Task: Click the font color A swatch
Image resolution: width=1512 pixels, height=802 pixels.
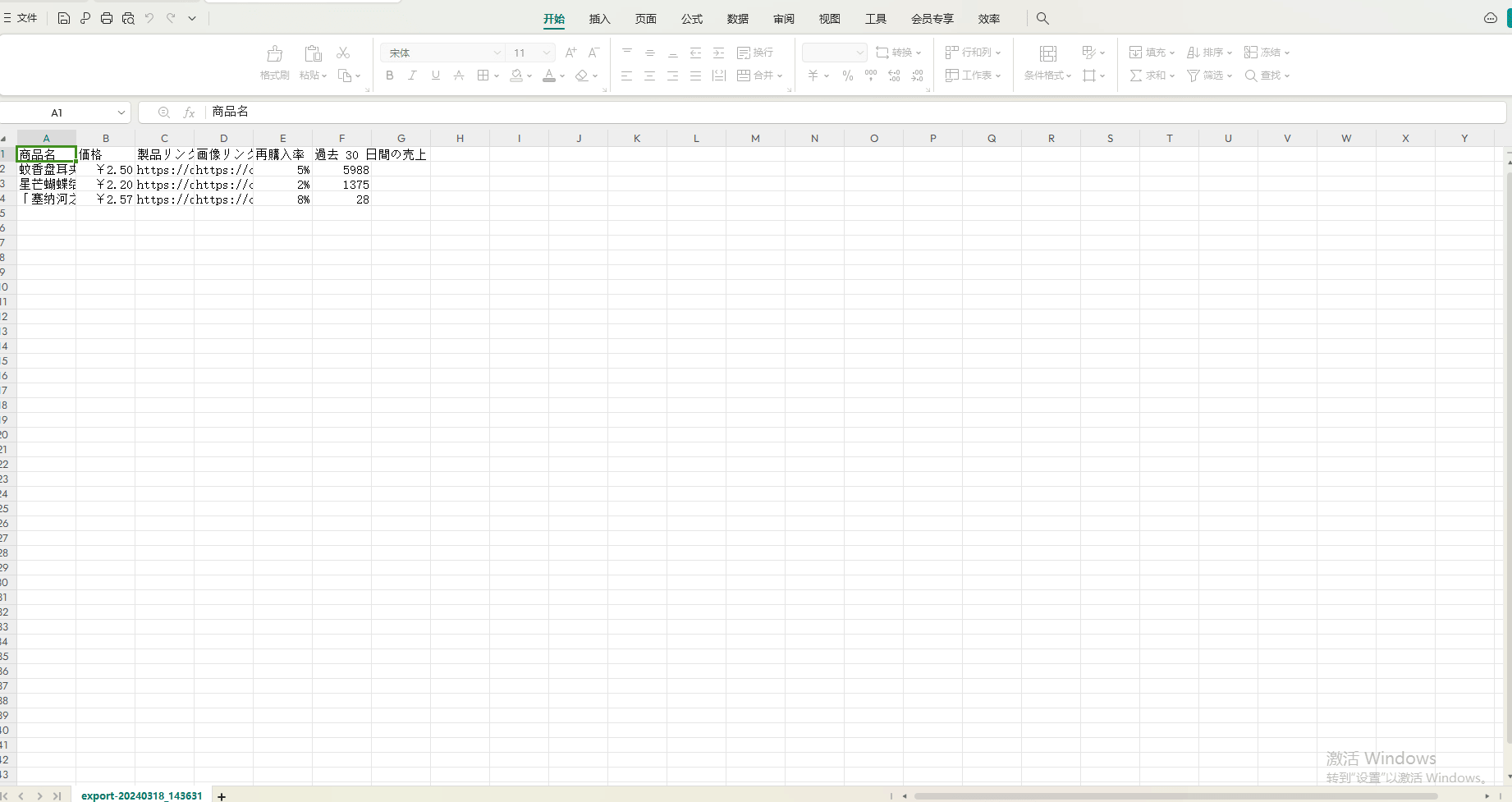Action: coord(549,76)
